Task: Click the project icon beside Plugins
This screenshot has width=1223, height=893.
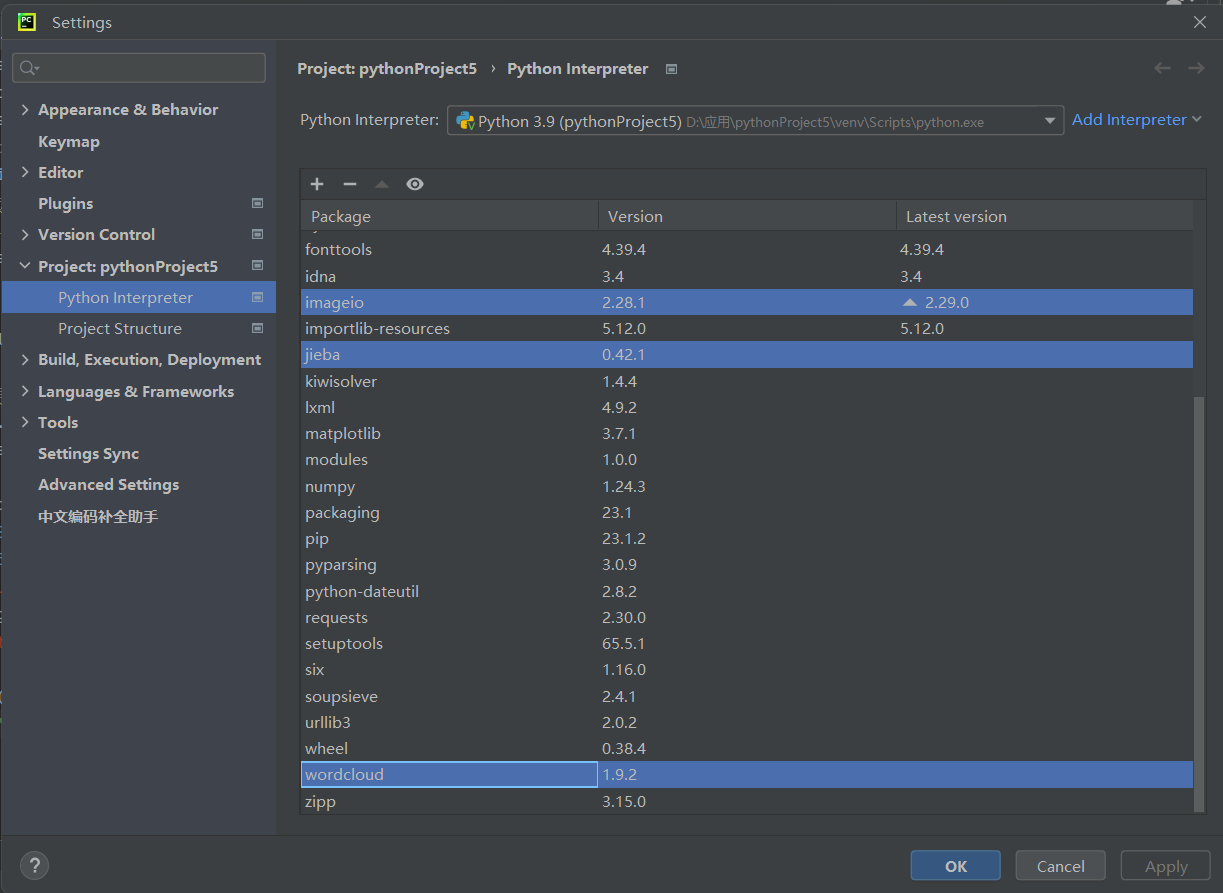Action: 257,203
